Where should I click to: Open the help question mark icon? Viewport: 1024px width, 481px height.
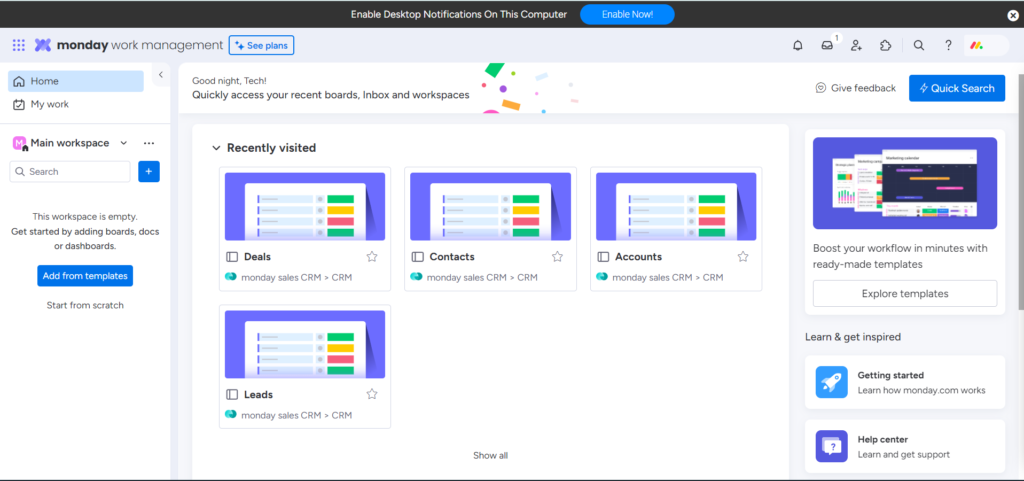coord(948,45)
